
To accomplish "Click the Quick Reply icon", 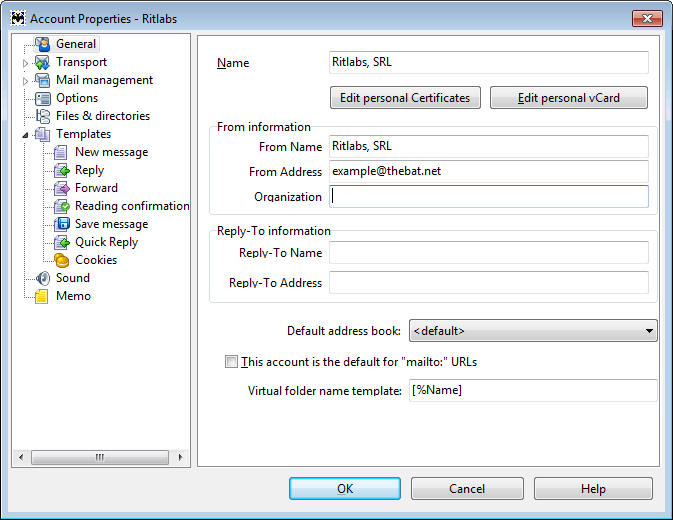I will (x=61, y=242).
